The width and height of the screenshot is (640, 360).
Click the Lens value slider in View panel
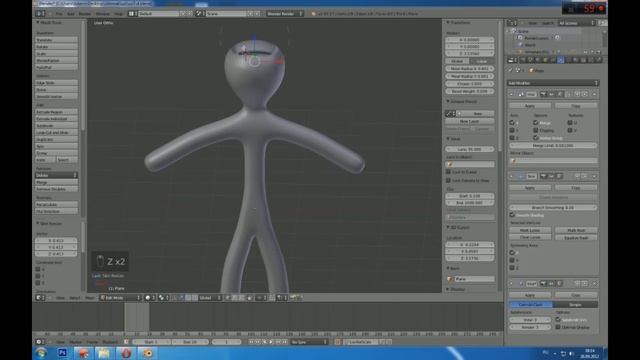(x=470, y=149)
